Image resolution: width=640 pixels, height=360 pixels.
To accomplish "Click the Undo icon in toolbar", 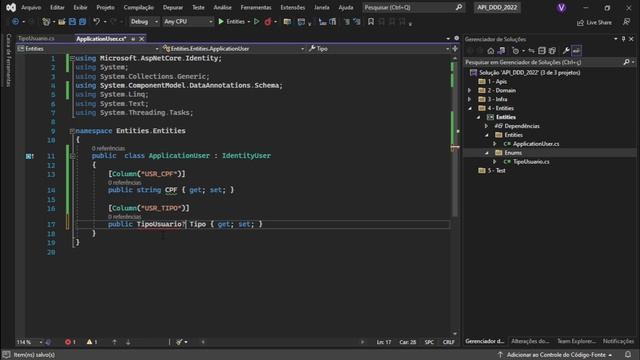I will click(96, 22).
